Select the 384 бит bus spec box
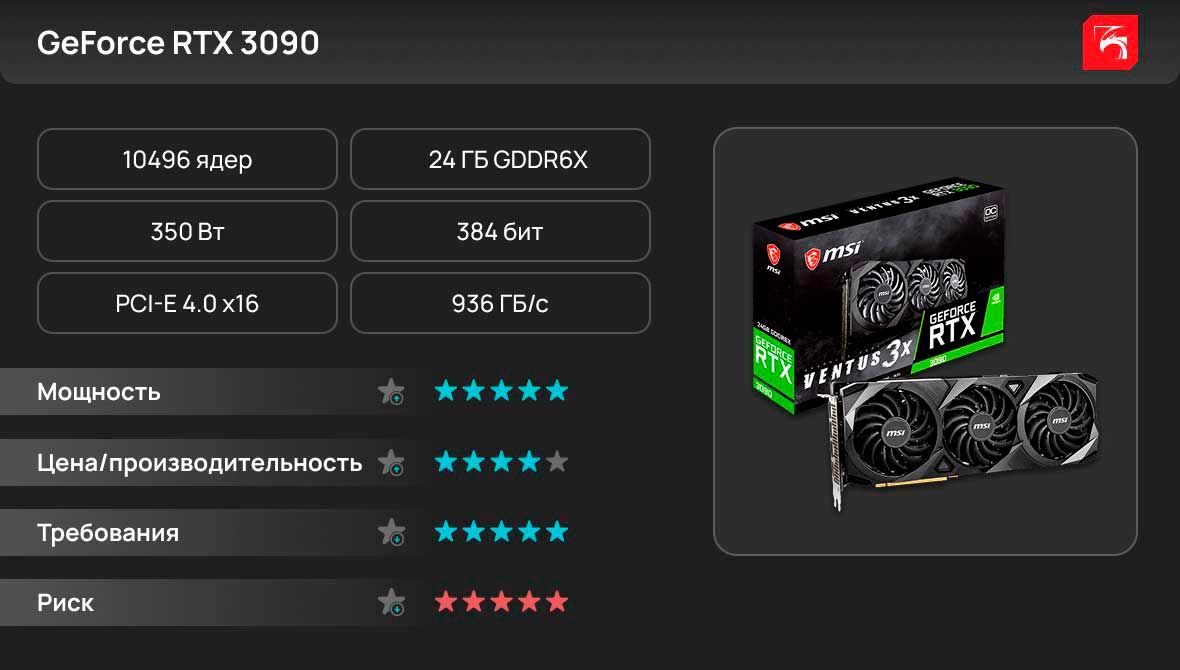1180x670 pixels. click(x=500, y=231)
